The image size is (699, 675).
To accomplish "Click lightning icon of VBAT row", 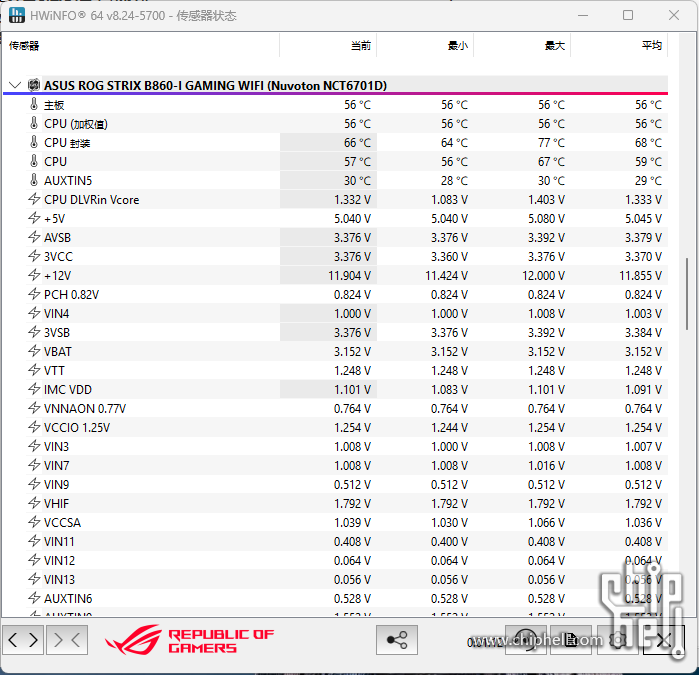I will [x=34, y=351].
